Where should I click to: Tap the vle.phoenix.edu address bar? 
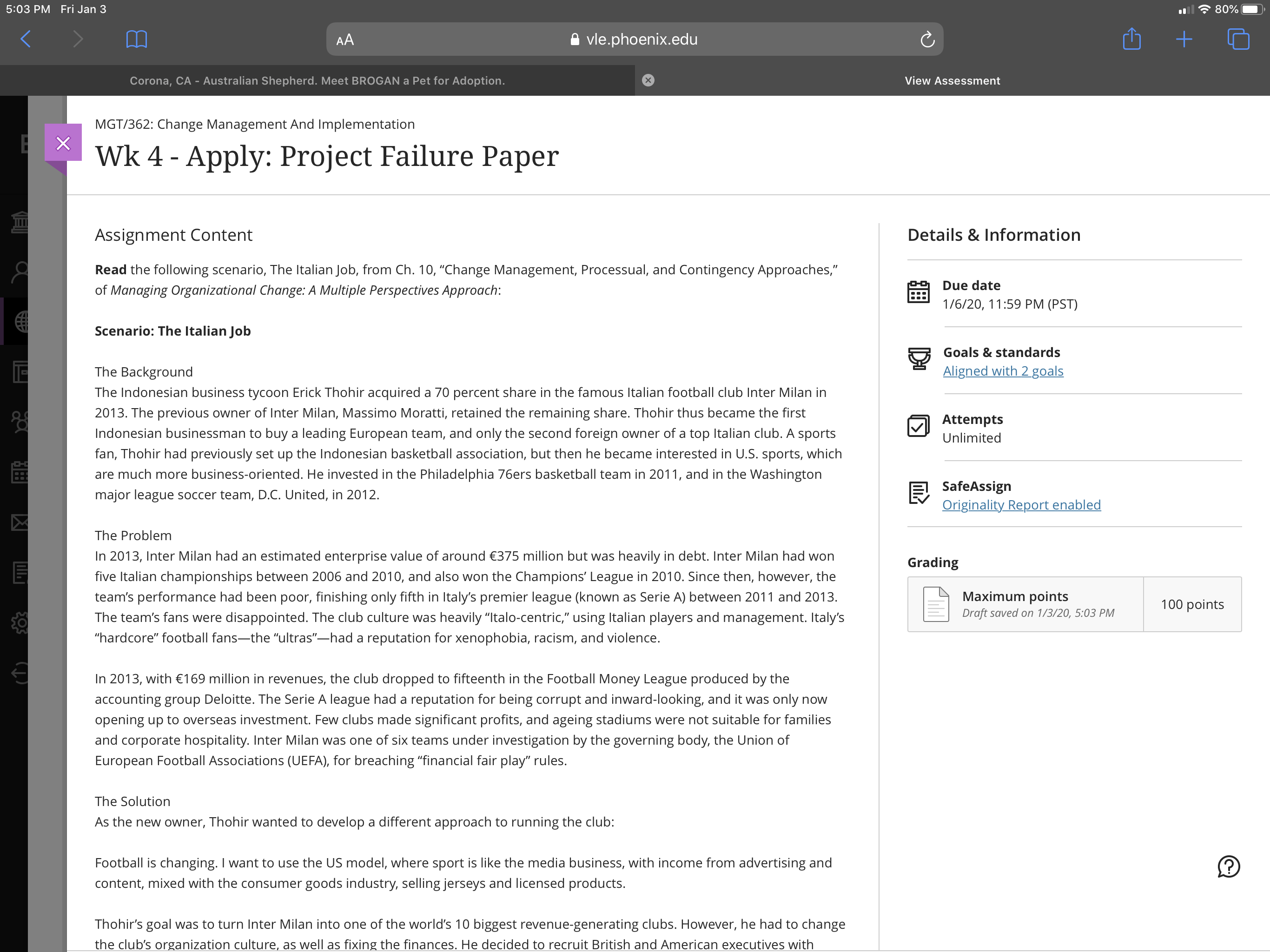pos(635,40)
